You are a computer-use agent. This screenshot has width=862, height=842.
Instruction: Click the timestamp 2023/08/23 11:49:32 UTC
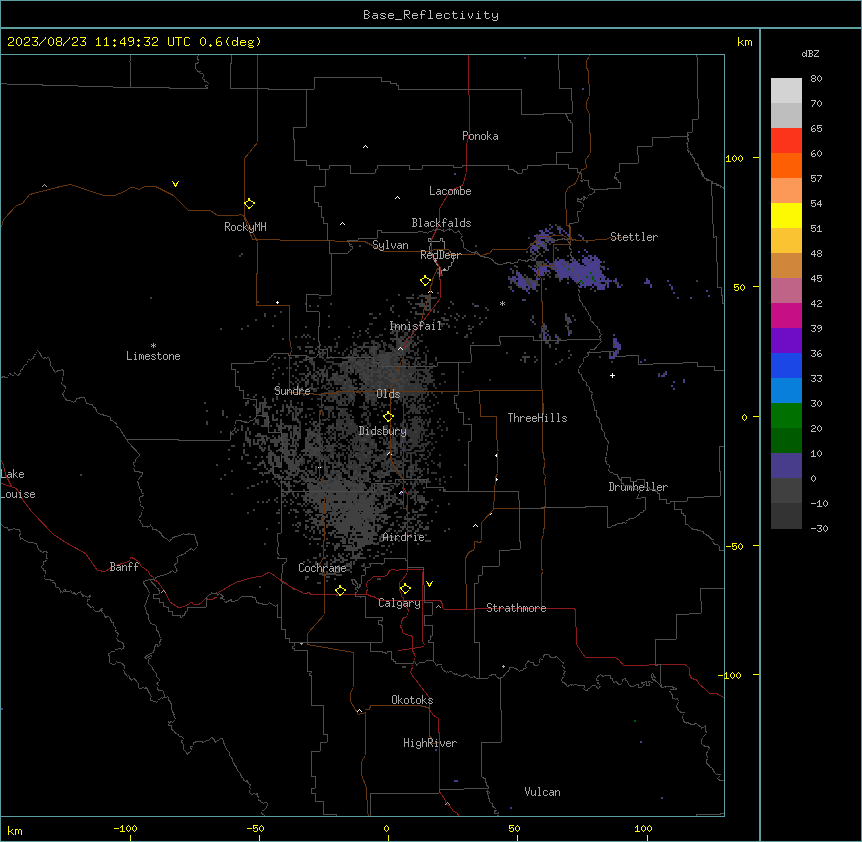(99, 42)
